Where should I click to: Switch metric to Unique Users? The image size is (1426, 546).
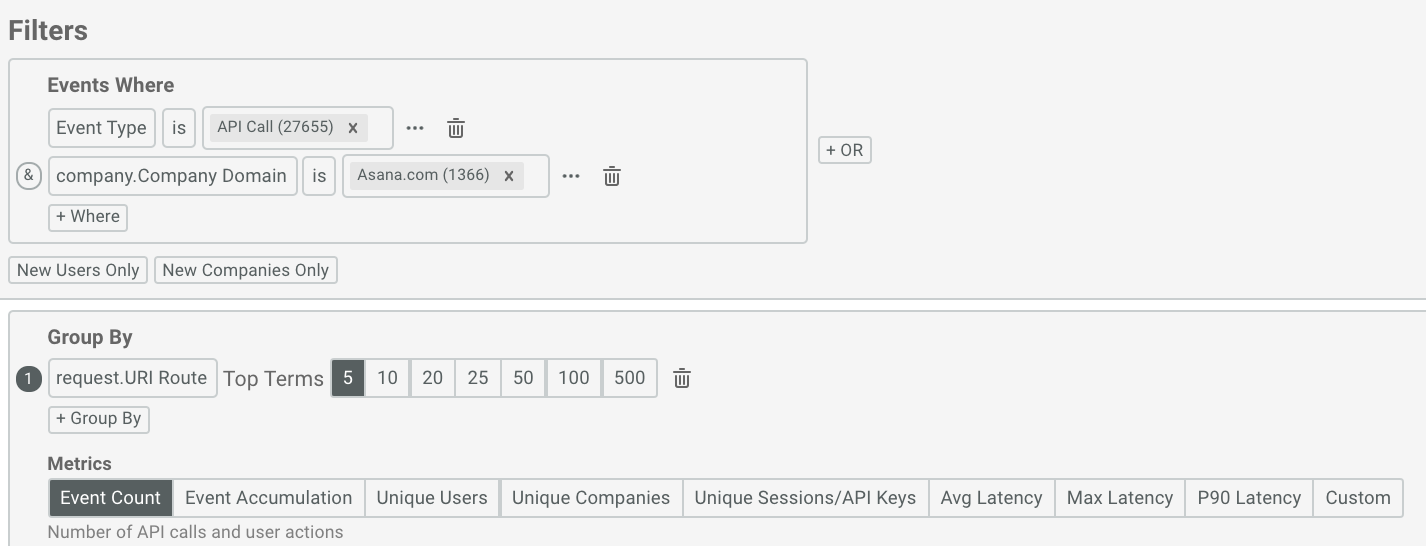pos(432,498)
